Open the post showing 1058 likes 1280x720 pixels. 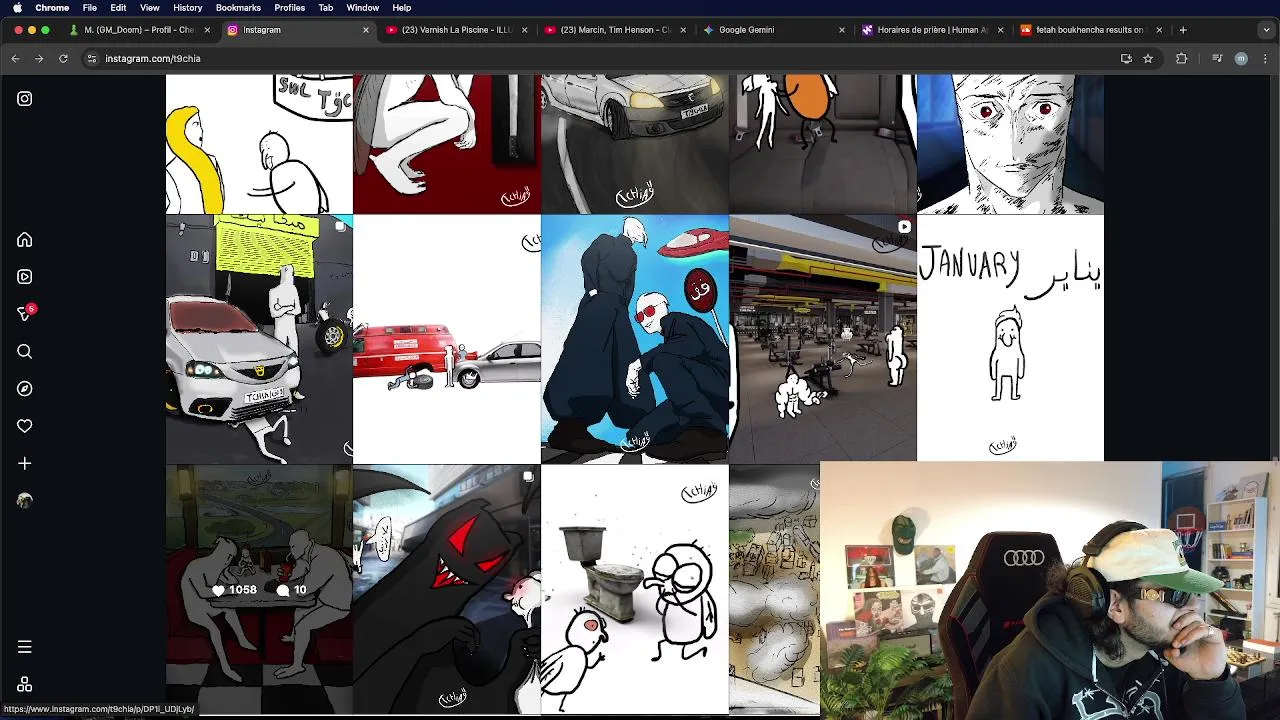[259, 590]
